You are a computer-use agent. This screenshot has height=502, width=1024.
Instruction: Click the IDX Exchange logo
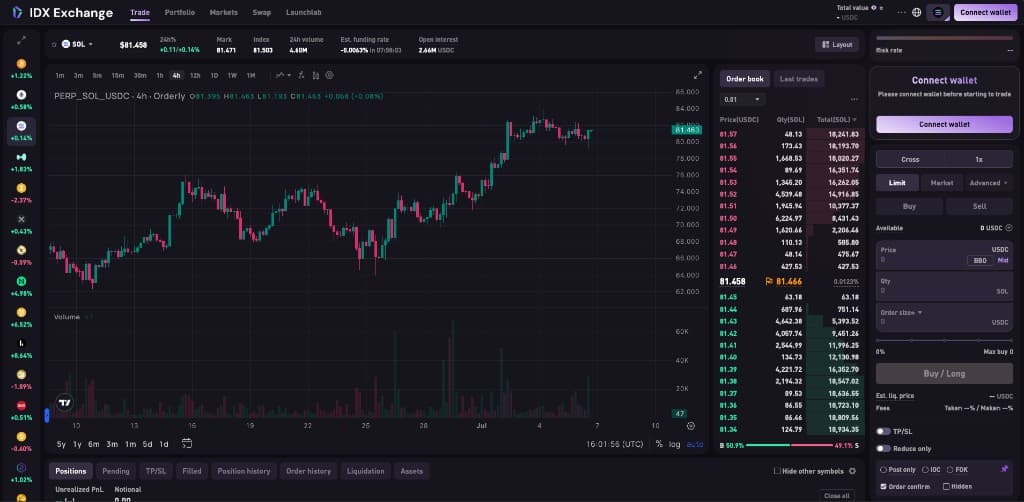click(x=63, y=12)
